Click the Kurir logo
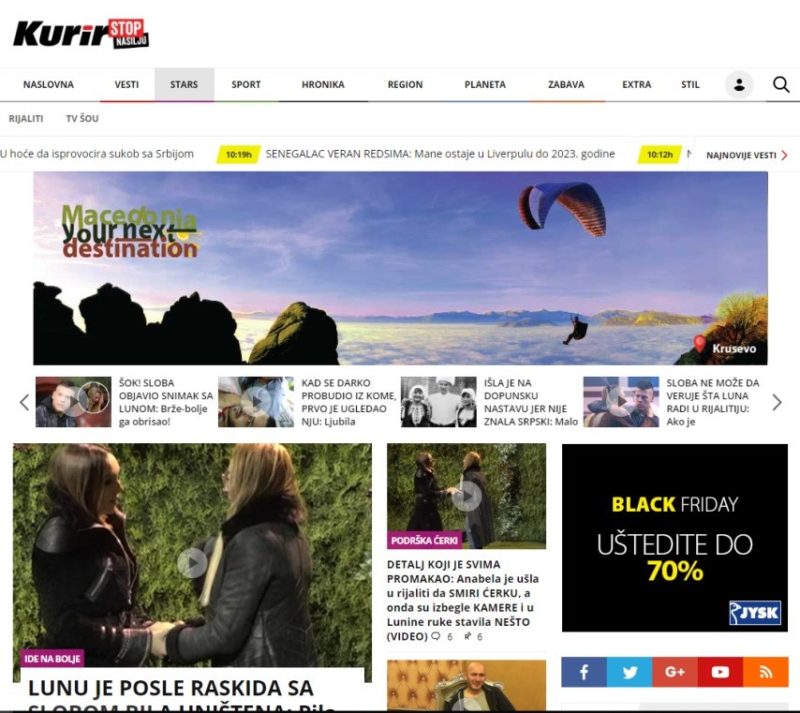Image resolution: width=800 pixels, height=713 pixels. point(81,34)
